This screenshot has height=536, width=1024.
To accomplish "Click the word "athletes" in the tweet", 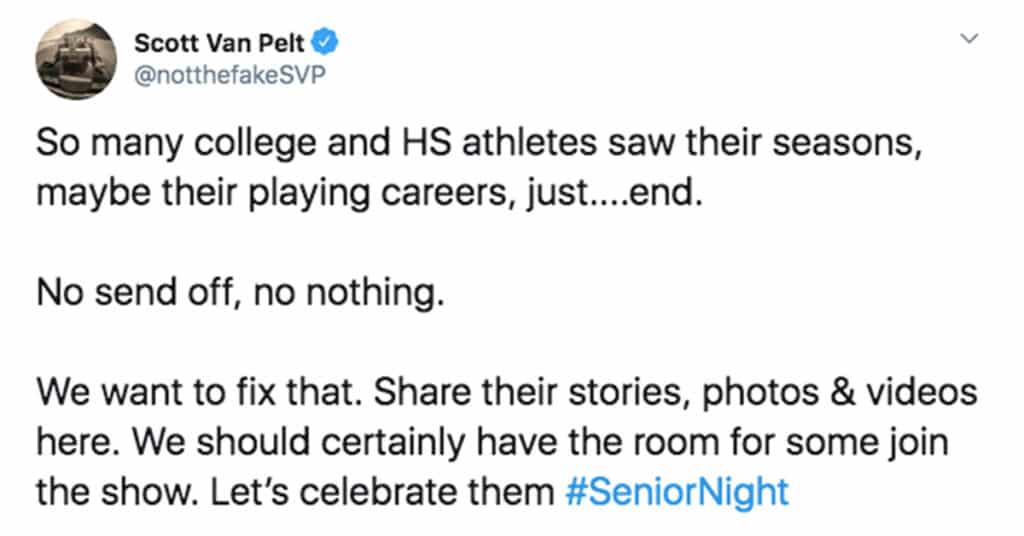I will (529, 143).
